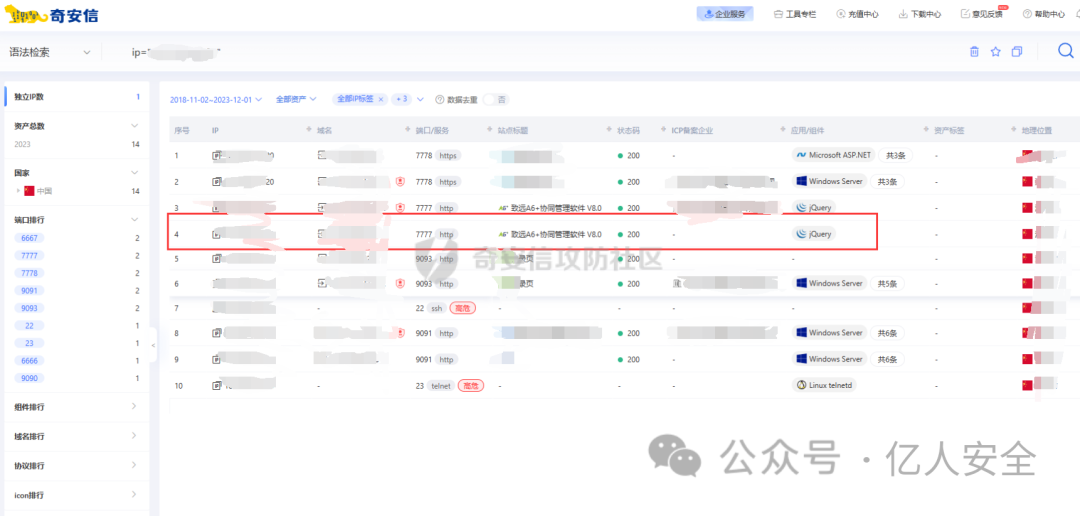Open 工具专栏 in the top bar
Image resolution: width=1080 pixels, height=516 pixels.
[x=794, y=14]
